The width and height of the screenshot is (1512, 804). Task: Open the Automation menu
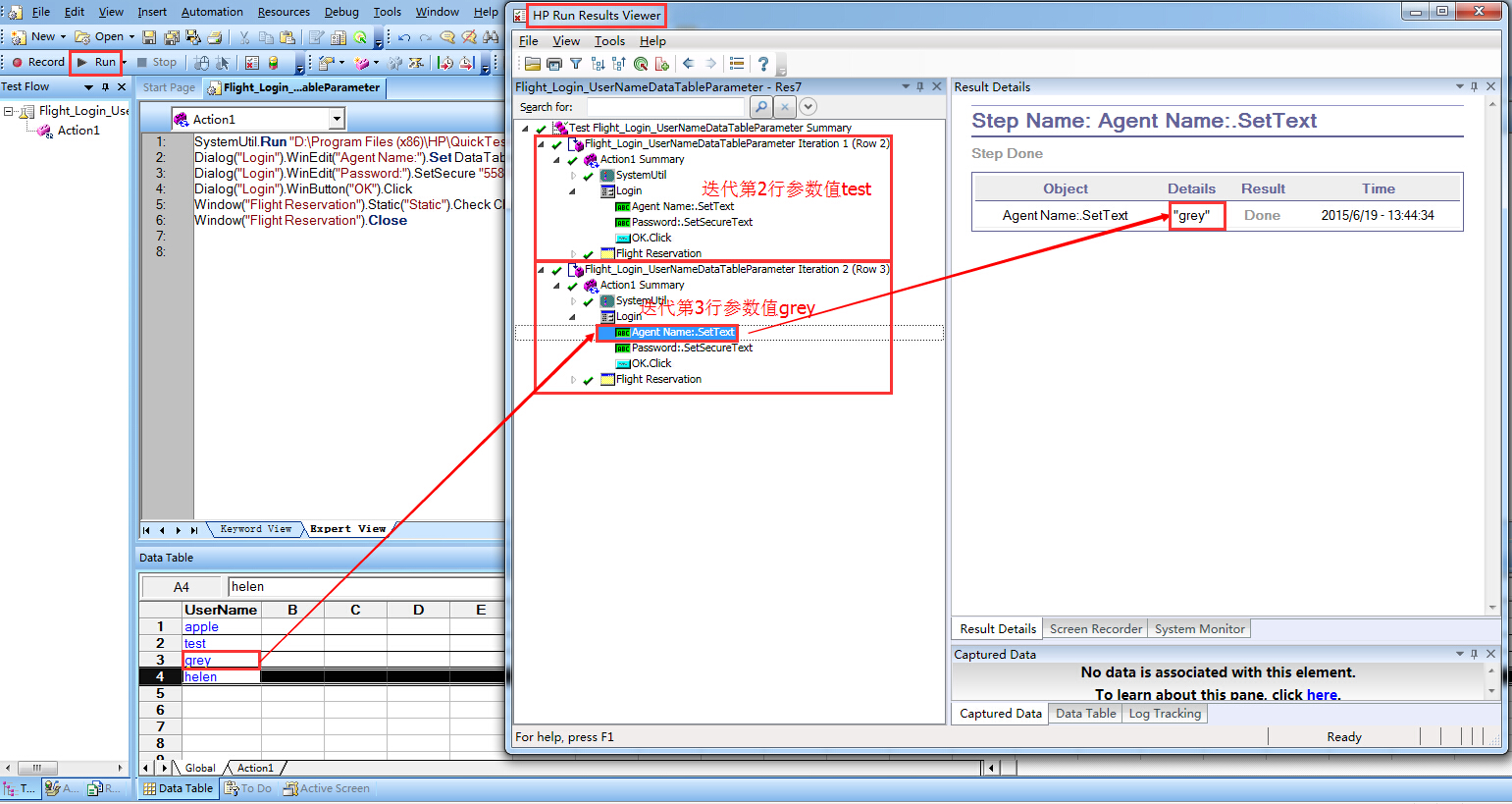point(212,12)
